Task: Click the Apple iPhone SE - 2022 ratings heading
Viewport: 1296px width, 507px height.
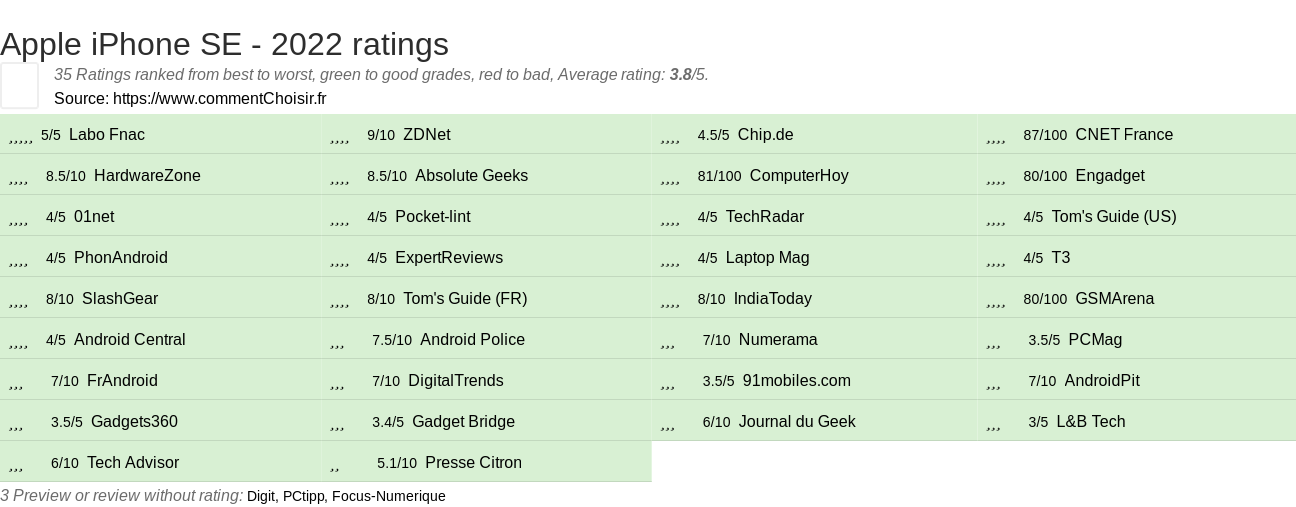Action: tap(224, 44)
